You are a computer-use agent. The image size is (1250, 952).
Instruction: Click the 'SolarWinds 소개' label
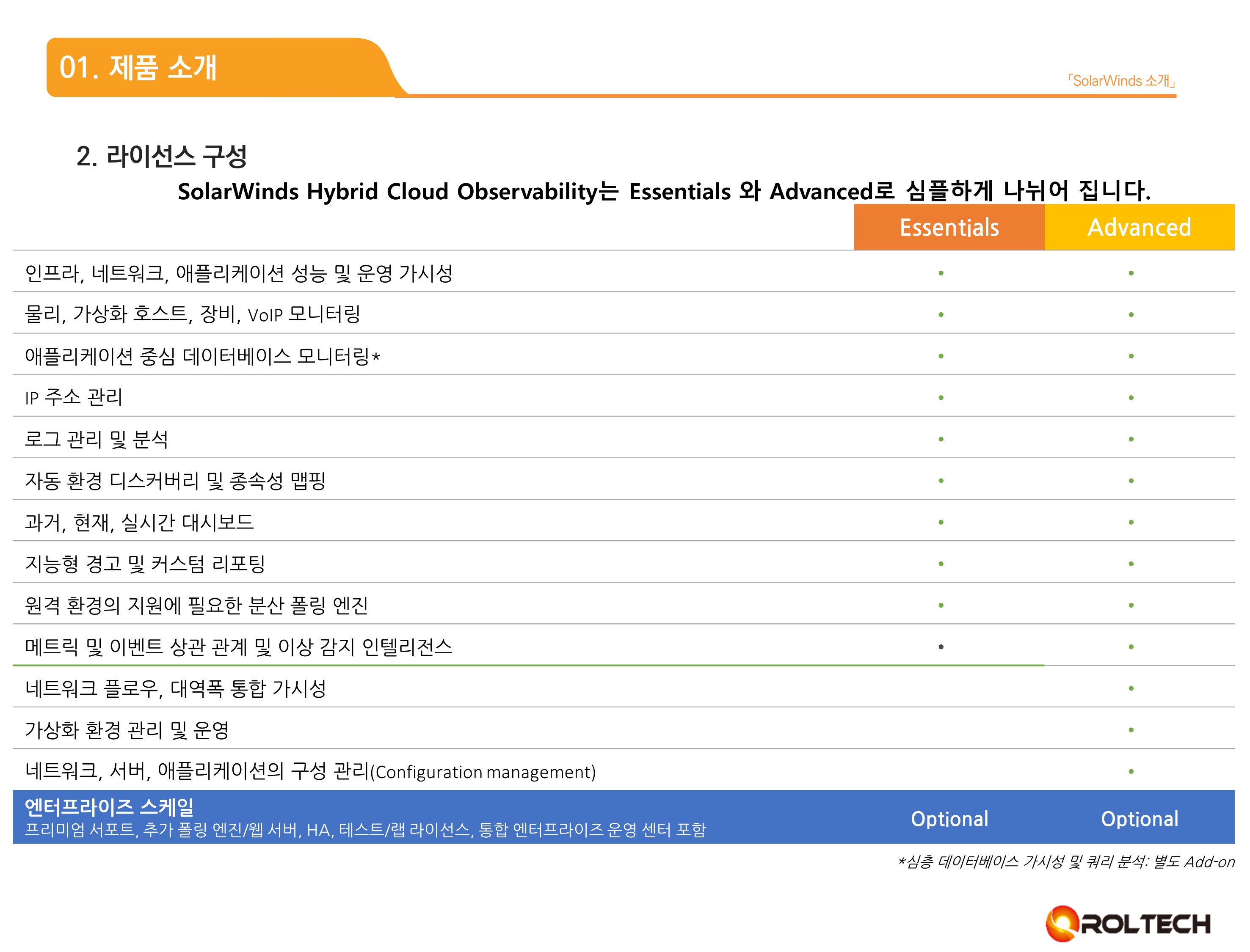coord(1121,81)
